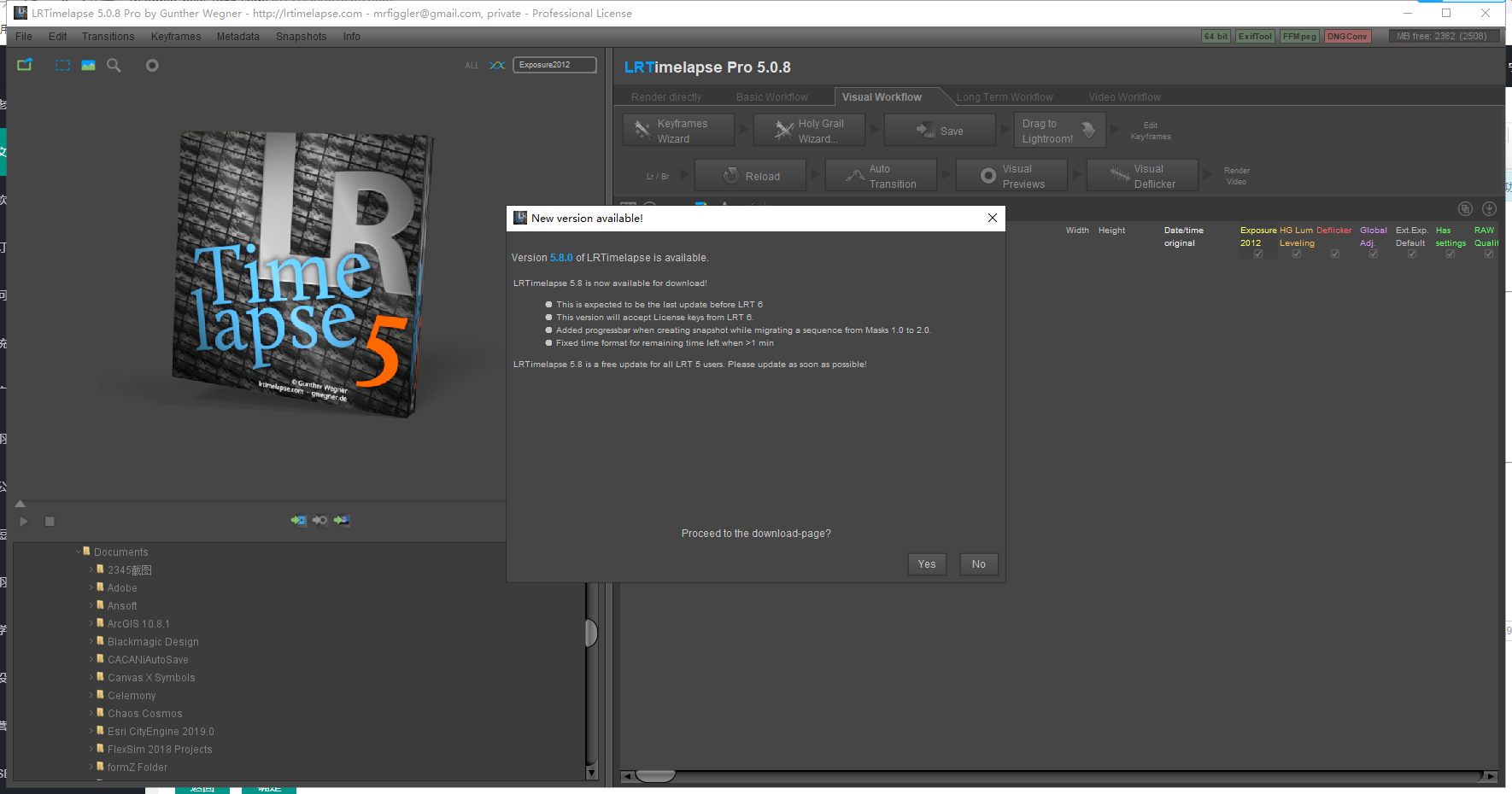Click the Save workflow button
The width and height of the screenshot is (1512, 794).
940,131
